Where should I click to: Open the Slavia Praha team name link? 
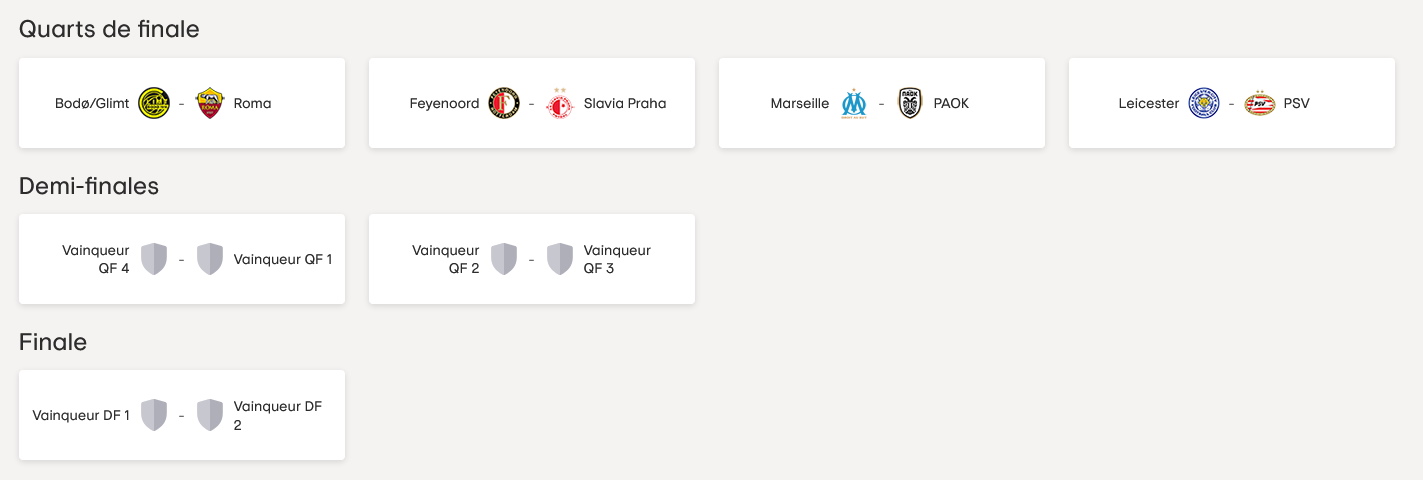625,103
